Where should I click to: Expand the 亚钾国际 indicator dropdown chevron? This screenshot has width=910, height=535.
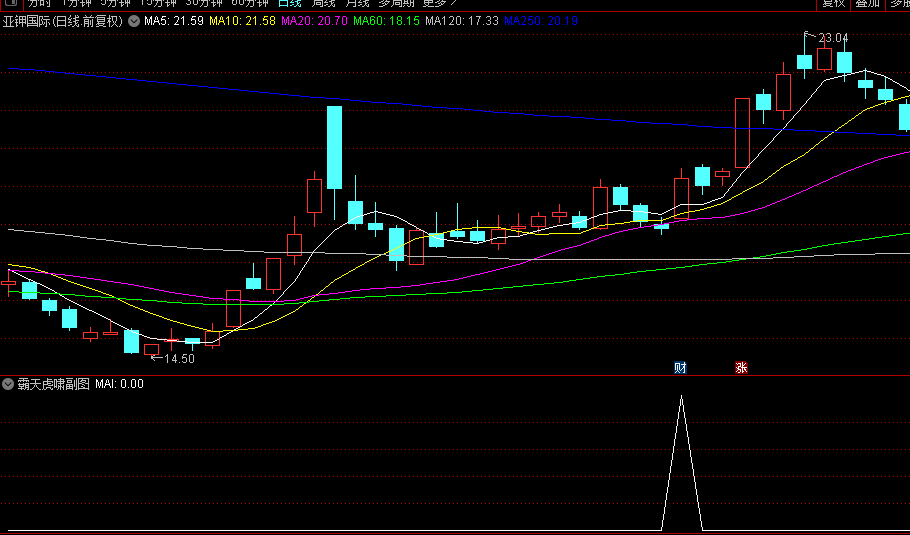134,21
